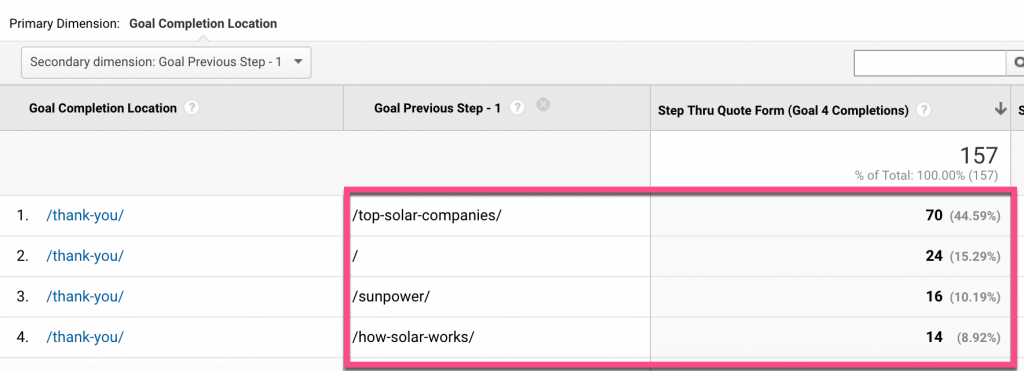
Task: Select /sunpower/ cell
Action: point(391,297)
